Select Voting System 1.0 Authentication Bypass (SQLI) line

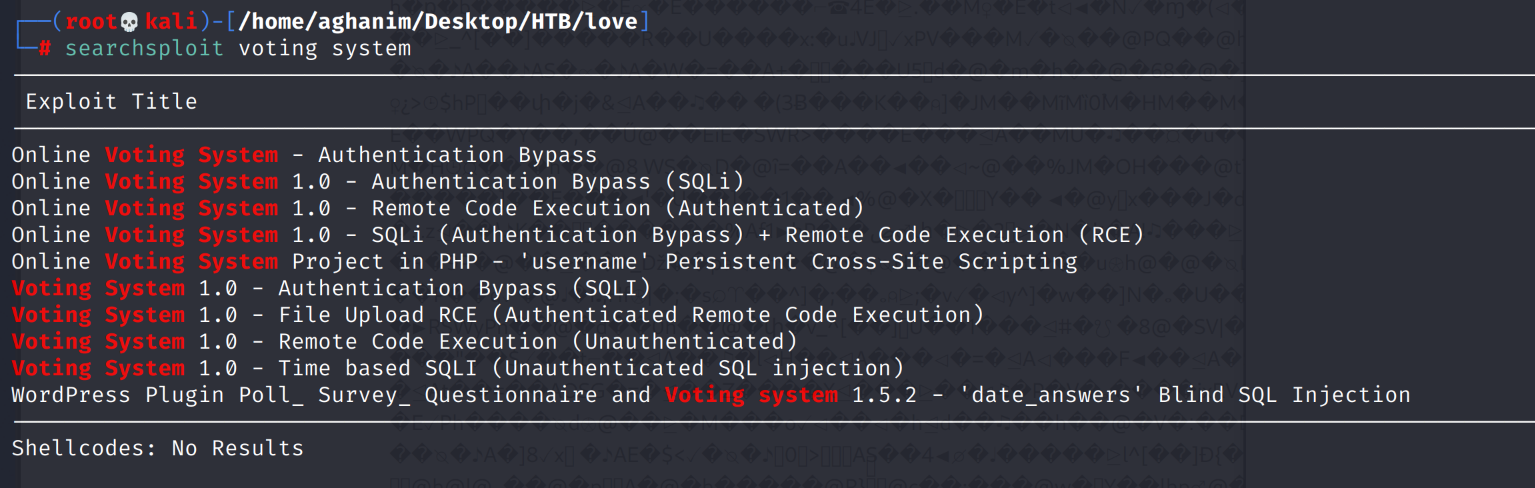(x=331, y=288)
